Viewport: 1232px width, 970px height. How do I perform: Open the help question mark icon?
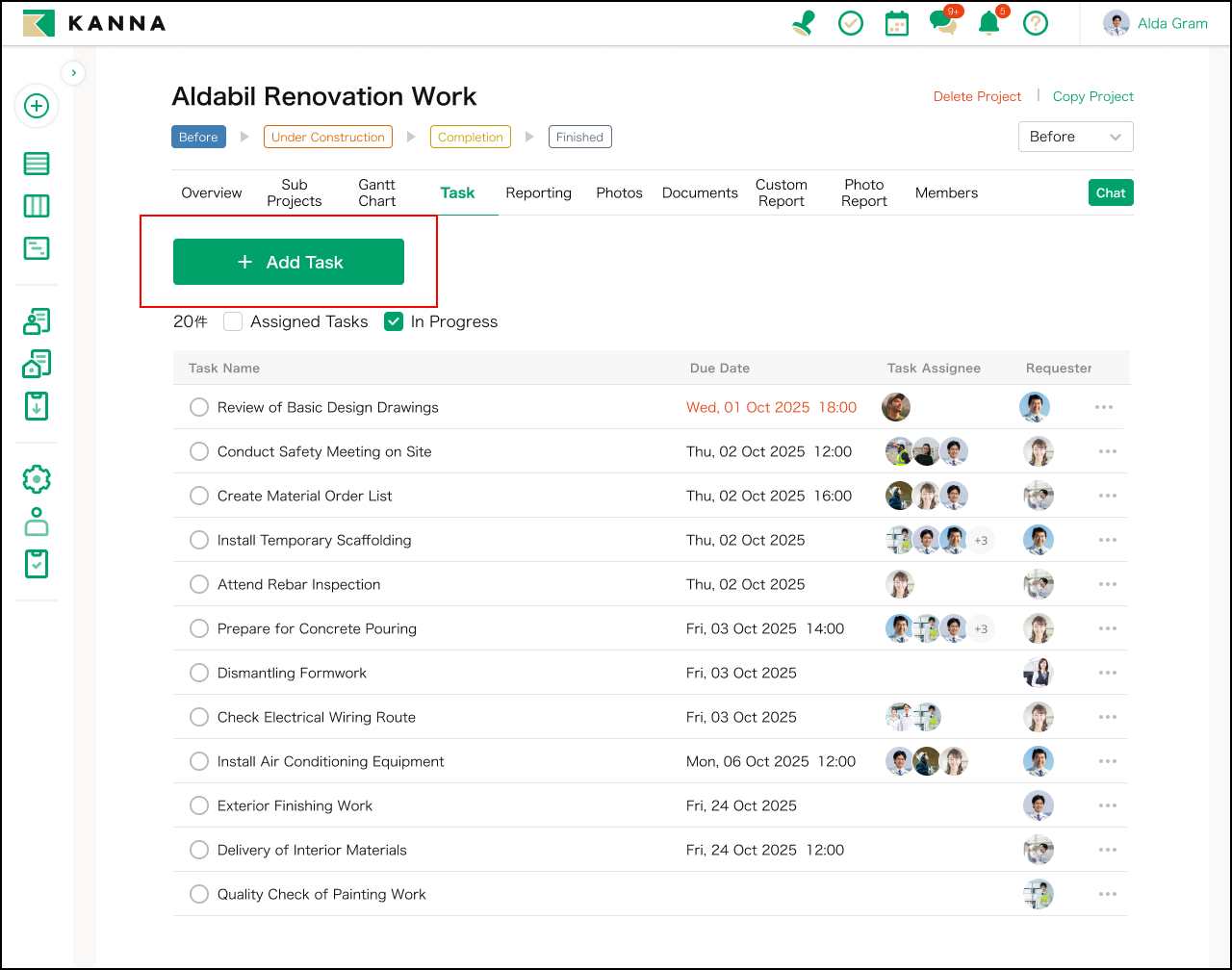click(1035, 22)
